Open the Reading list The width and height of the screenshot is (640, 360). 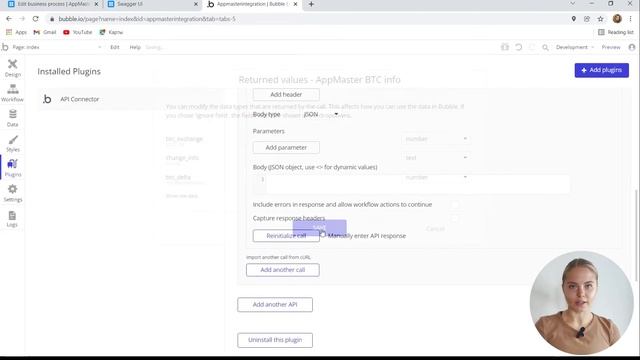coord(616,32)
